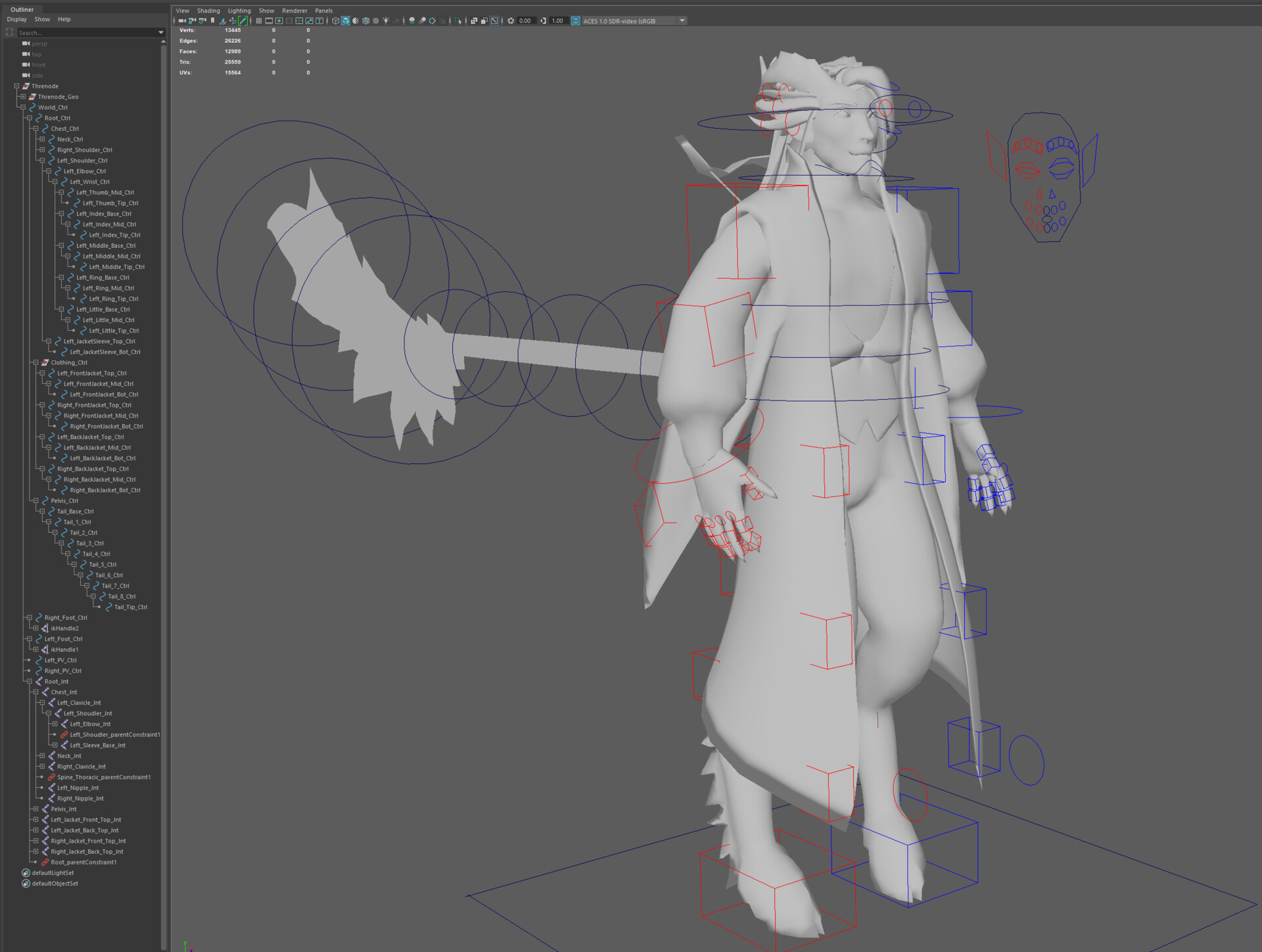Click the resolution gate icon
This screenshot has height=952, width=1262.
coord(279,20)
